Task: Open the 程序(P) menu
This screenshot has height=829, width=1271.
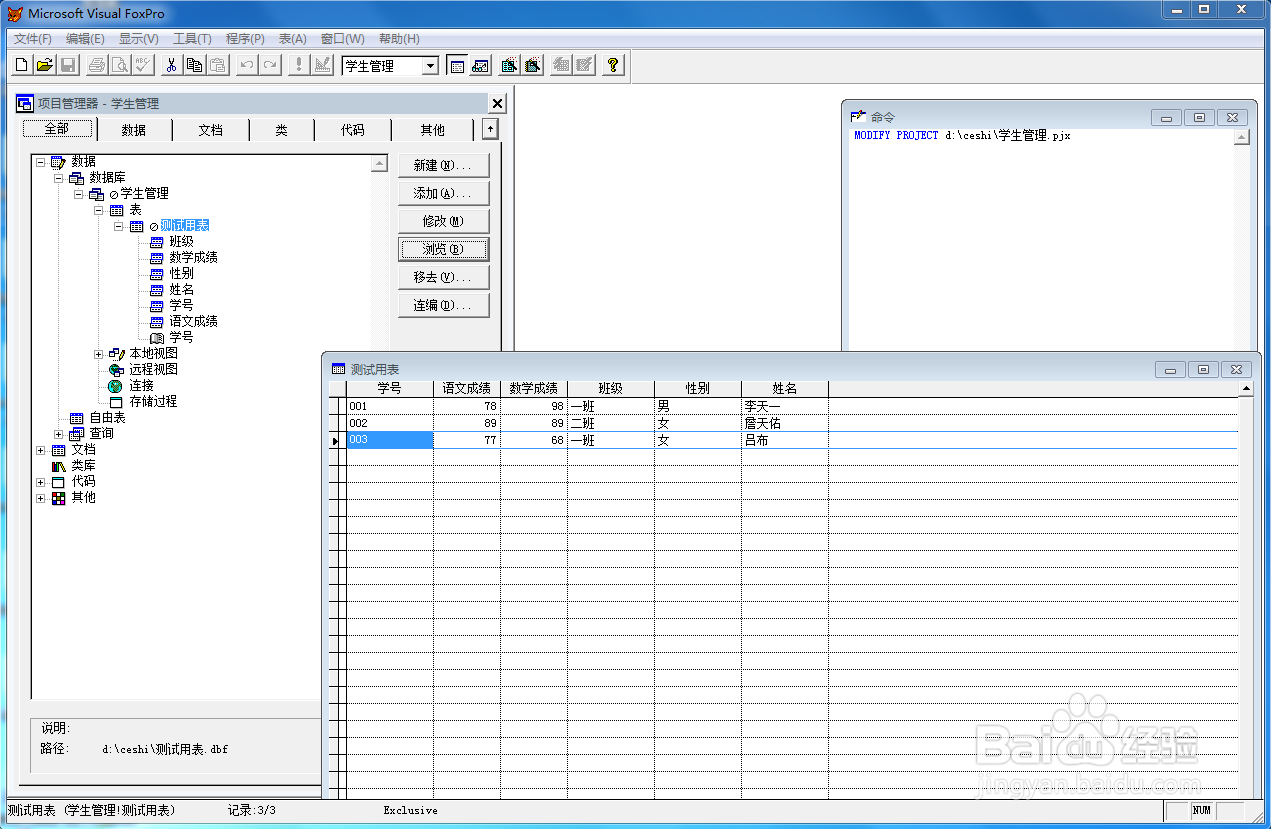Action: click(x=245, y=39)
